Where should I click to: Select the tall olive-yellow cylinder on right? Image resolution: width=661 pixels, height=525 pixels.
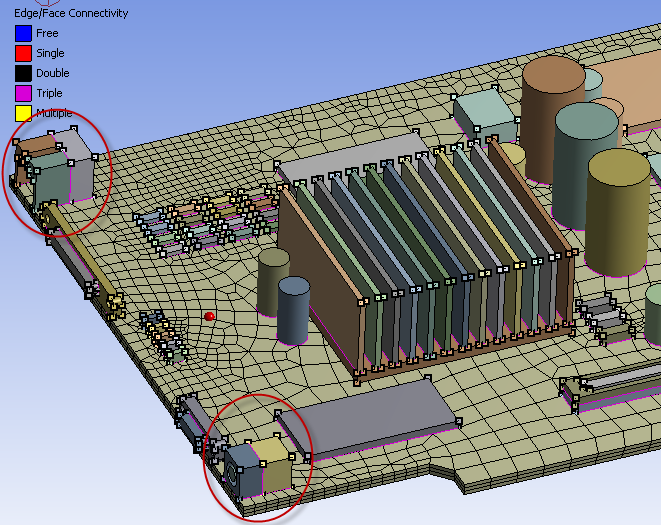[618, 215]
